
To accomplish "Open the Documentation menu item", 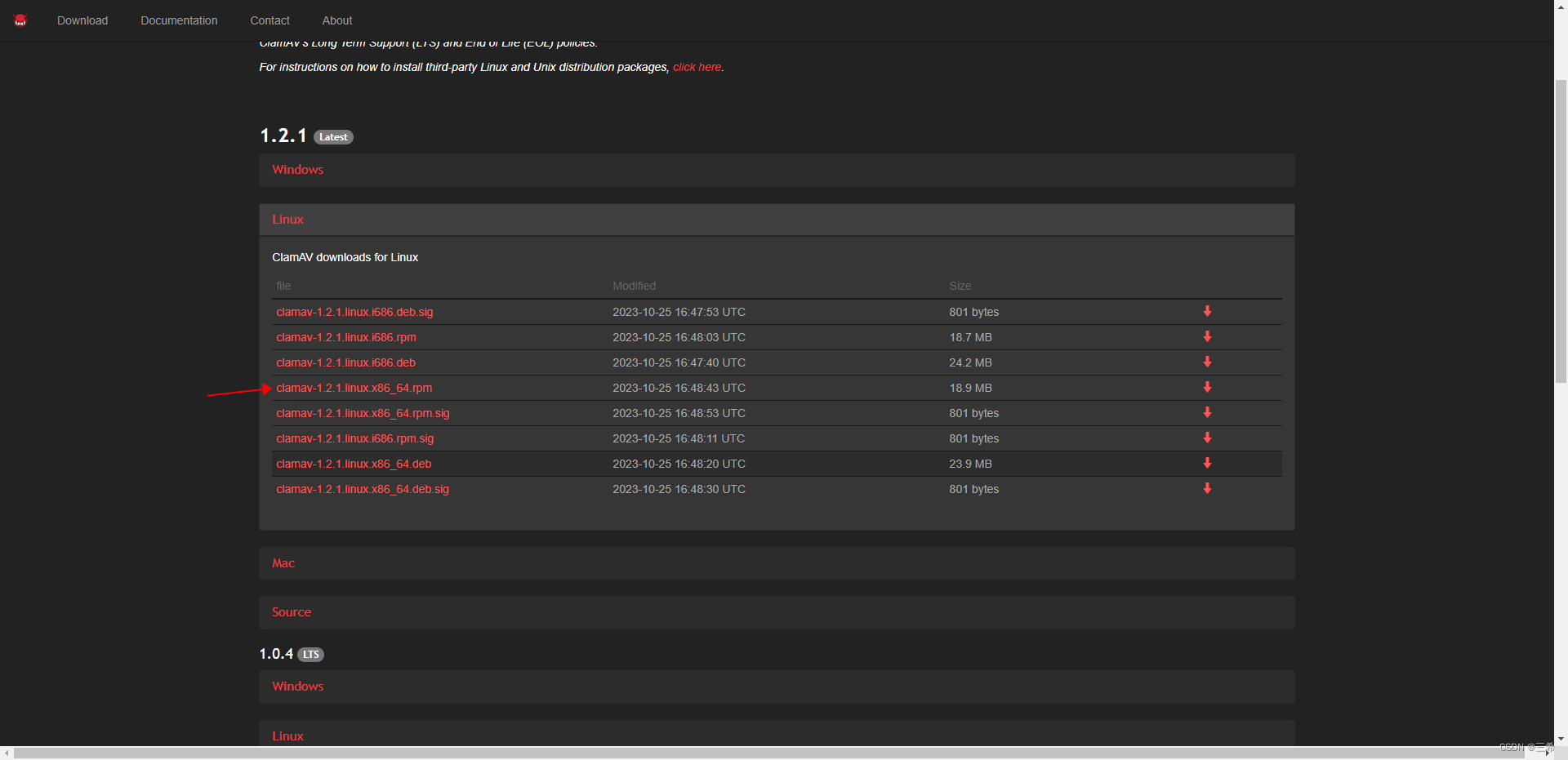I will [179, 20].
